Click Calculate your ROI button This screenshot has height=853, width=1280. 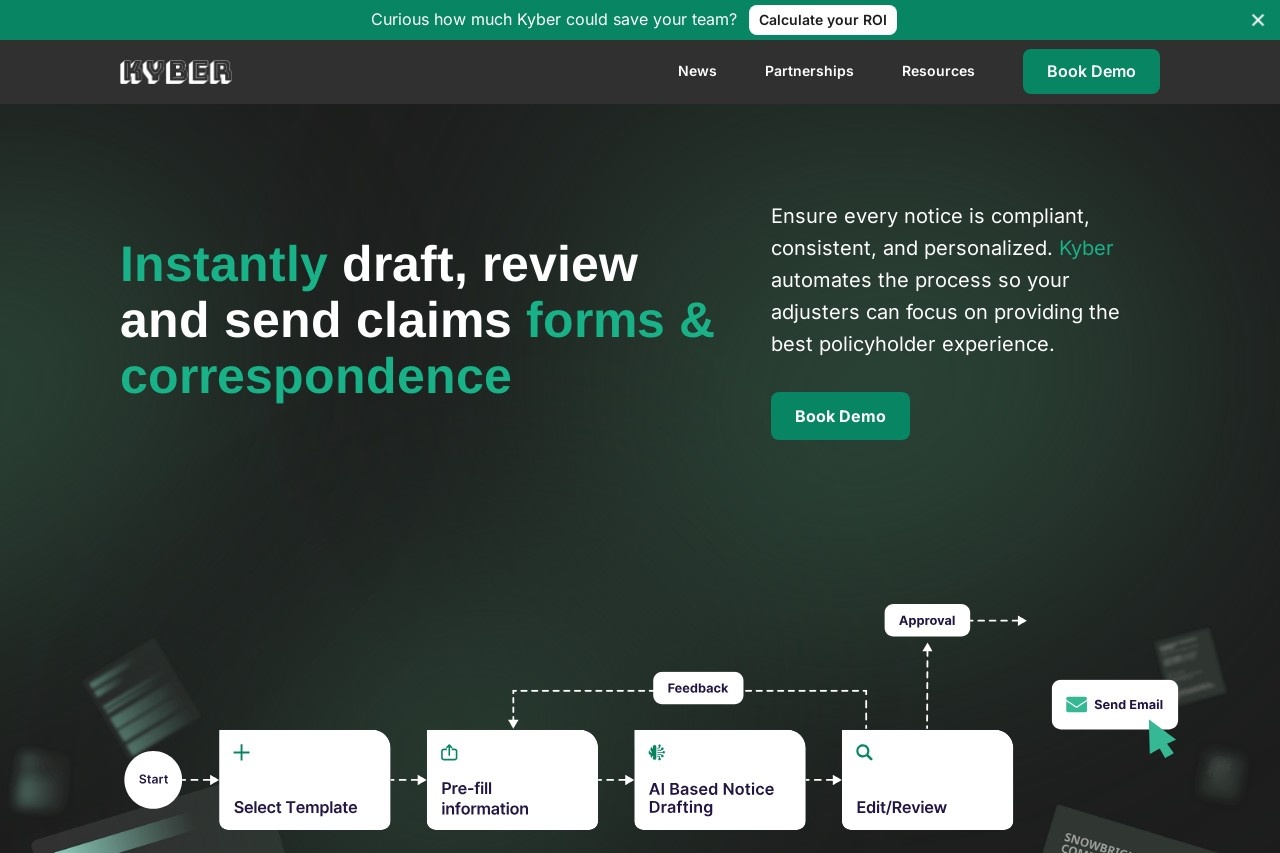pyautogui.click(x=822, y=20)
